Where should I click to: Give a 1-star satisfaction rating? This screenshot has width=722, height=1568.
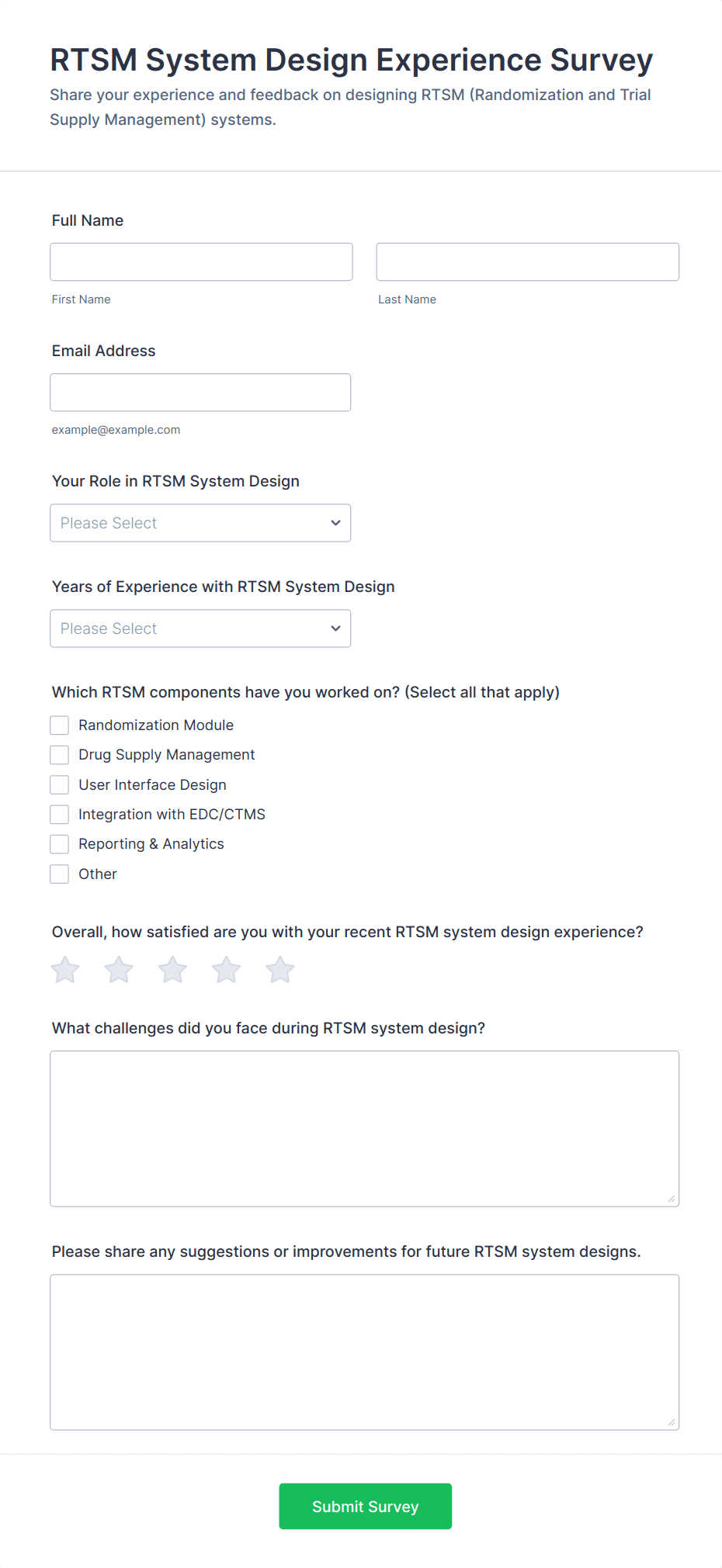(x=64, y=969)
